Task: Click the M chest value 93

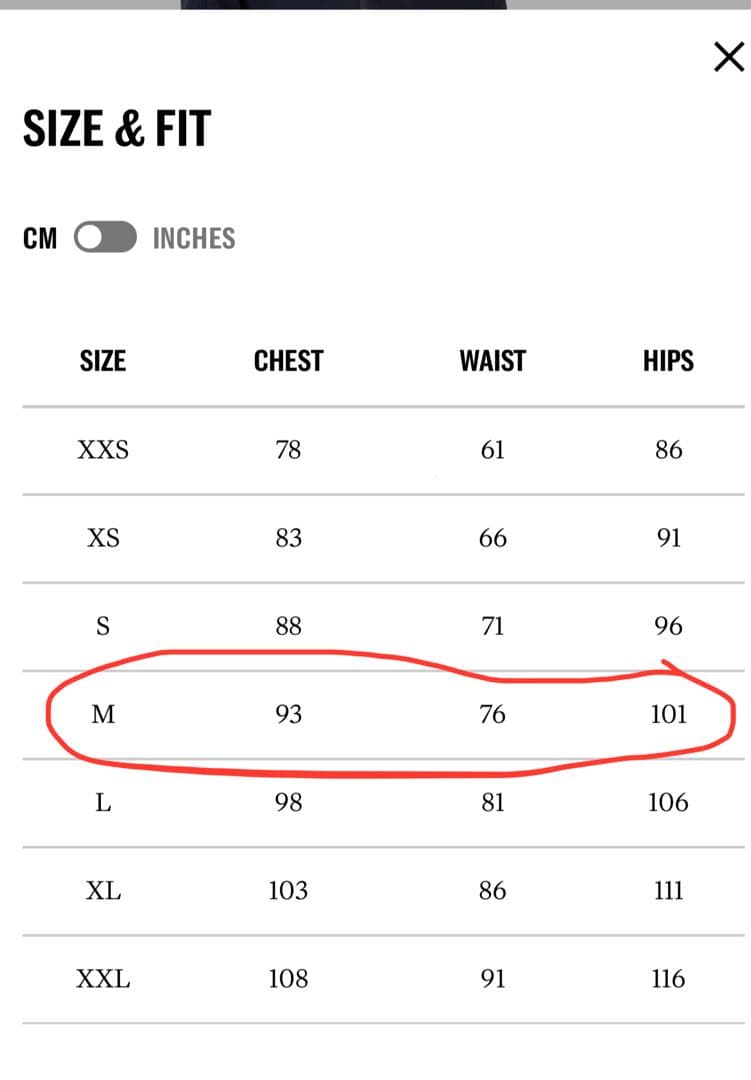Action: [x=288, y=714]
